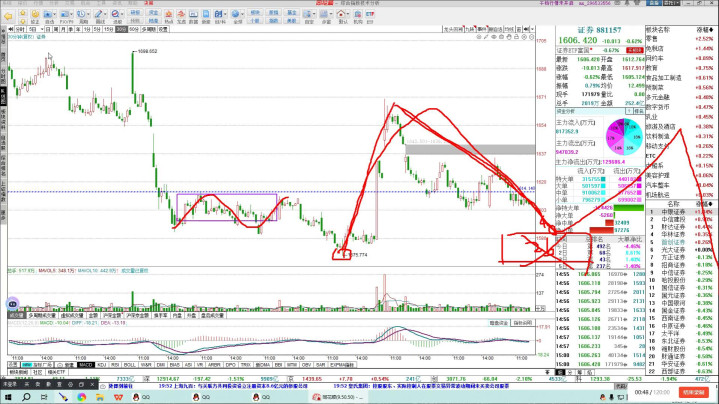The image size is (719, 404).
Task: Select the RSI indicator tab
Action: click(115, 365)
